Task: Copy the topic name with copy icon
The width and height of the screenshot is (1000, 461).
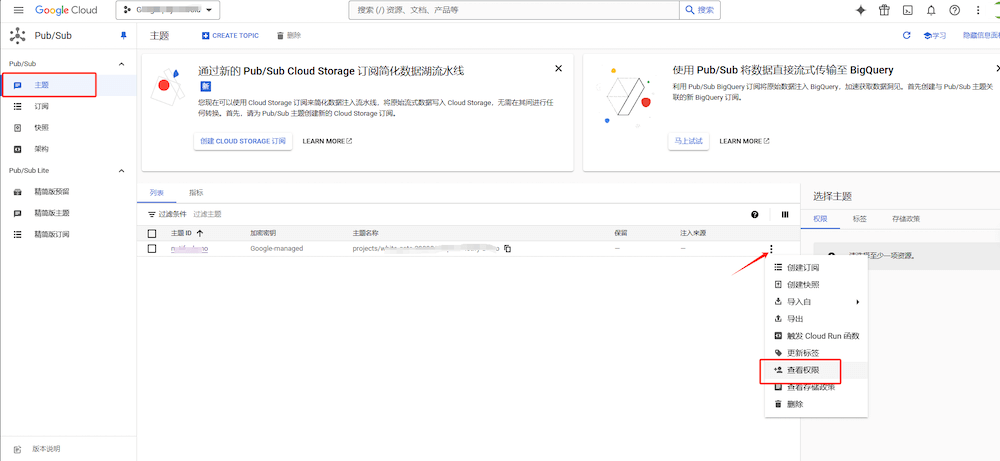Action: pos(507,248)
